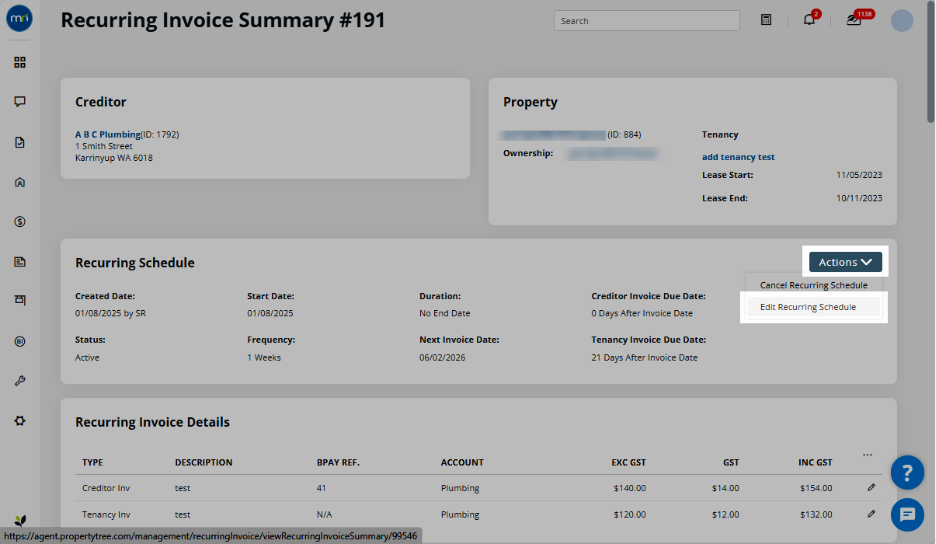Click the Frequency value 1 Weeks
Image resolution: width=936 pixels, height=544 pixels.
click(264, 358)
